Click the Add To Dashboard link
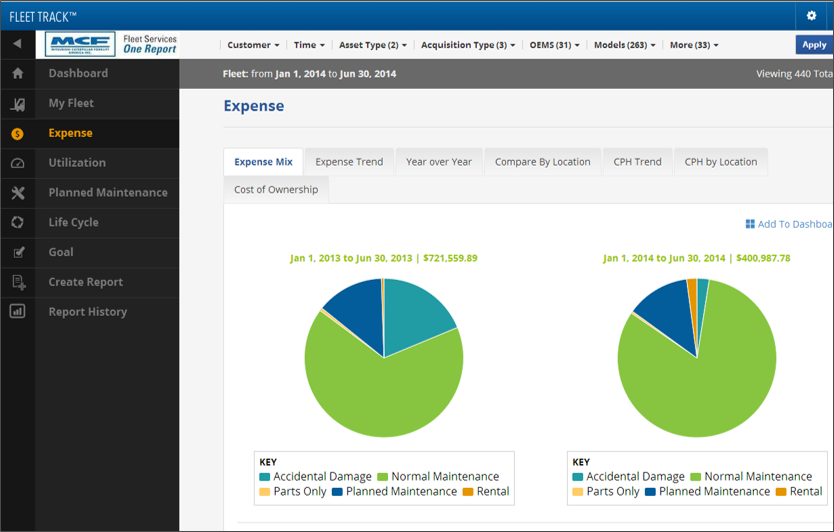Viewport: 834px width, 532px height. pyautogui.click(x=788, y=224)
